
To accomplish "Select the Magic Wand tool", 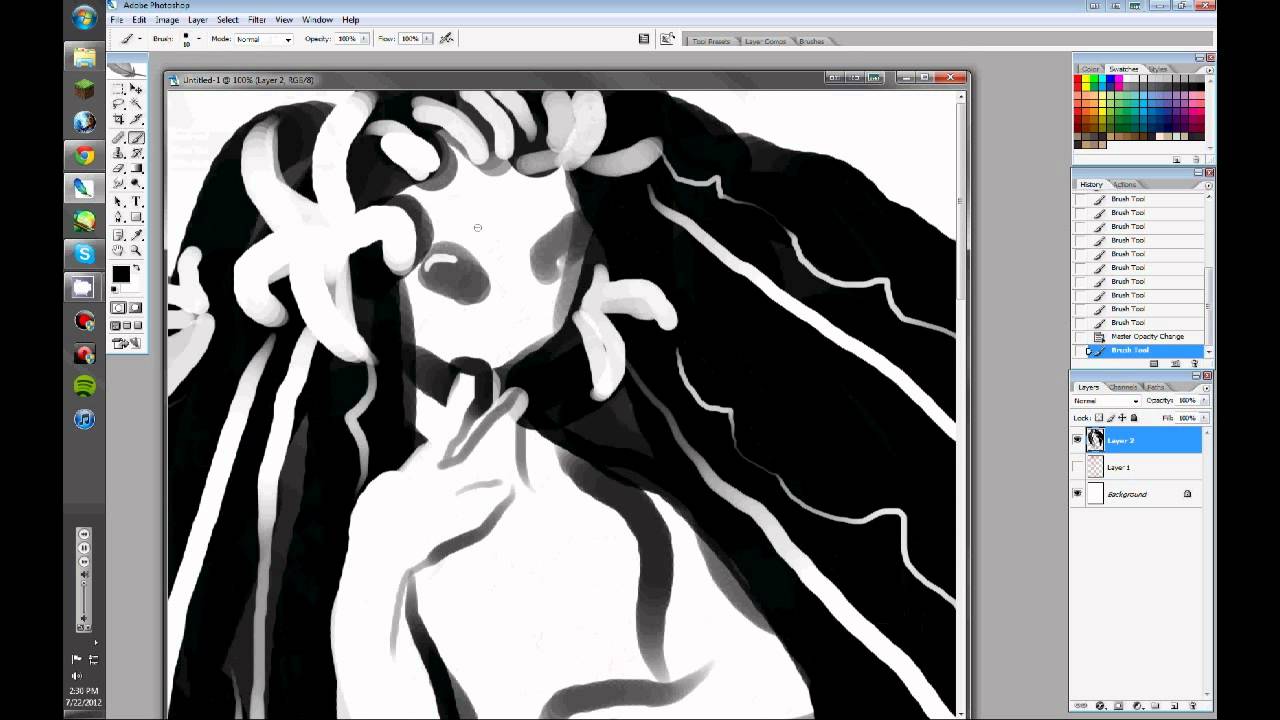I will click(136, 104).
